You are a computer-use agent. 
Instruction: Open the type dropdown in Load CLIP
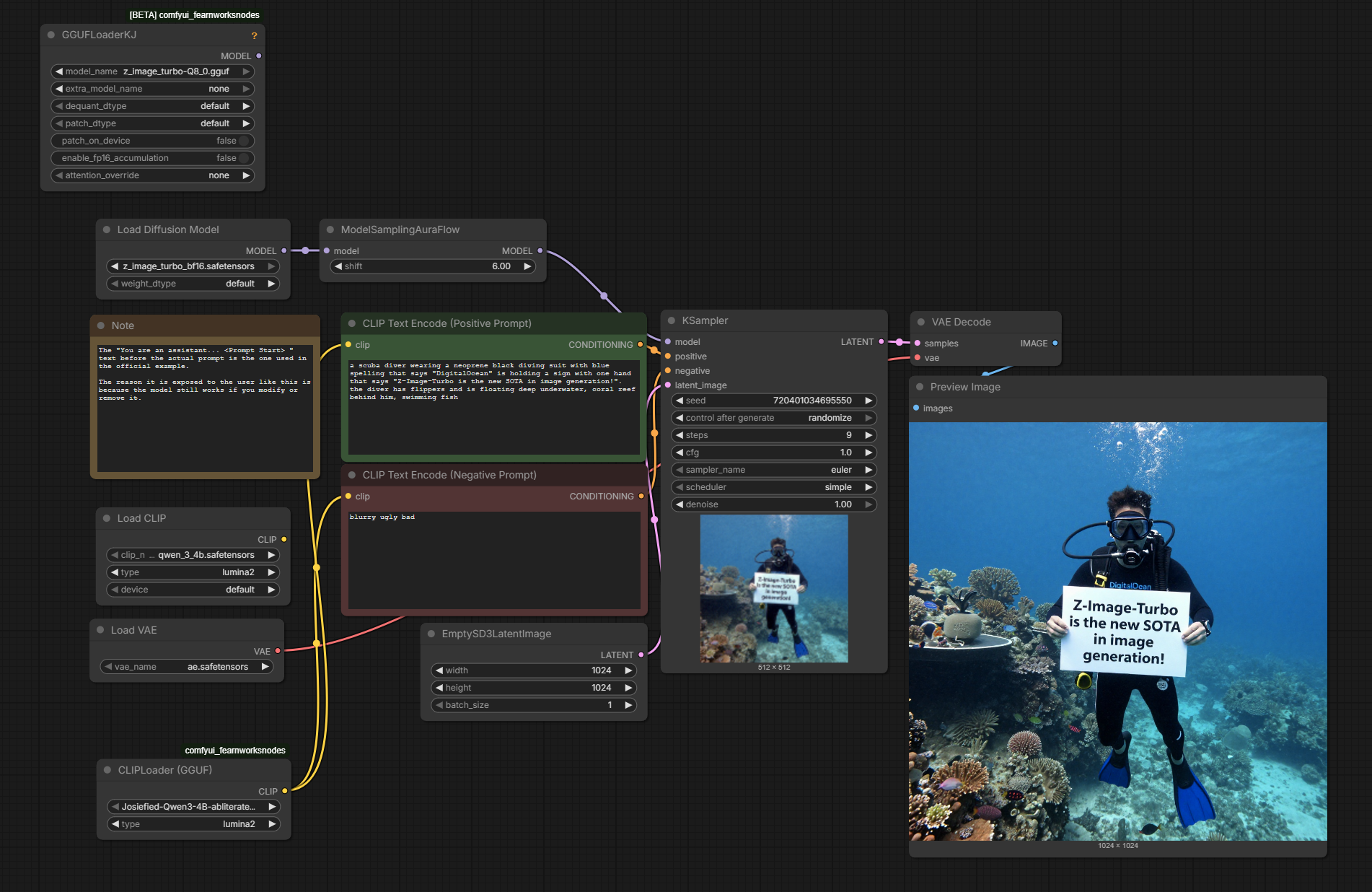(193, 572)
